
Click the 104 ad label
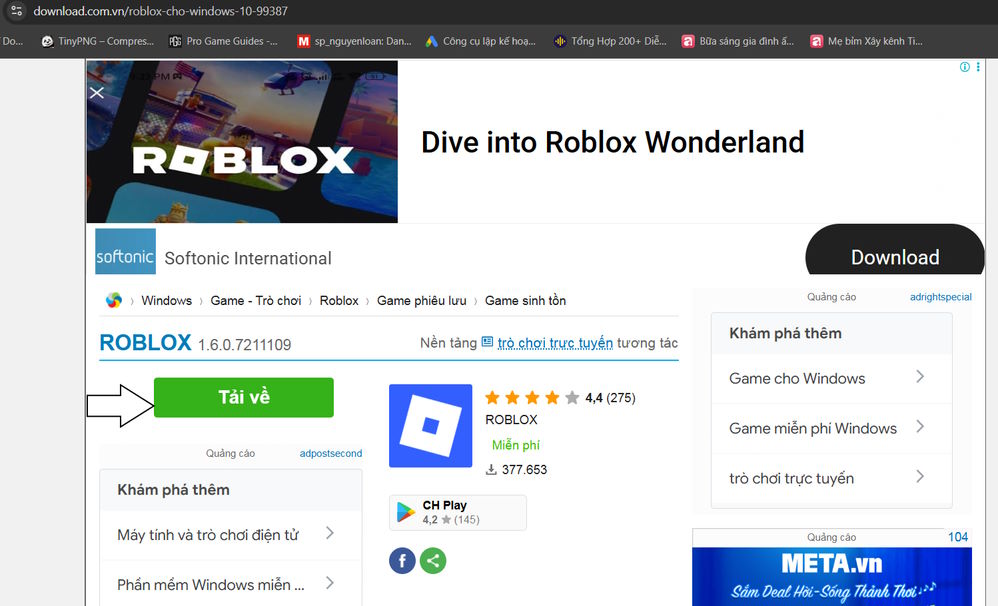[958, 537]
